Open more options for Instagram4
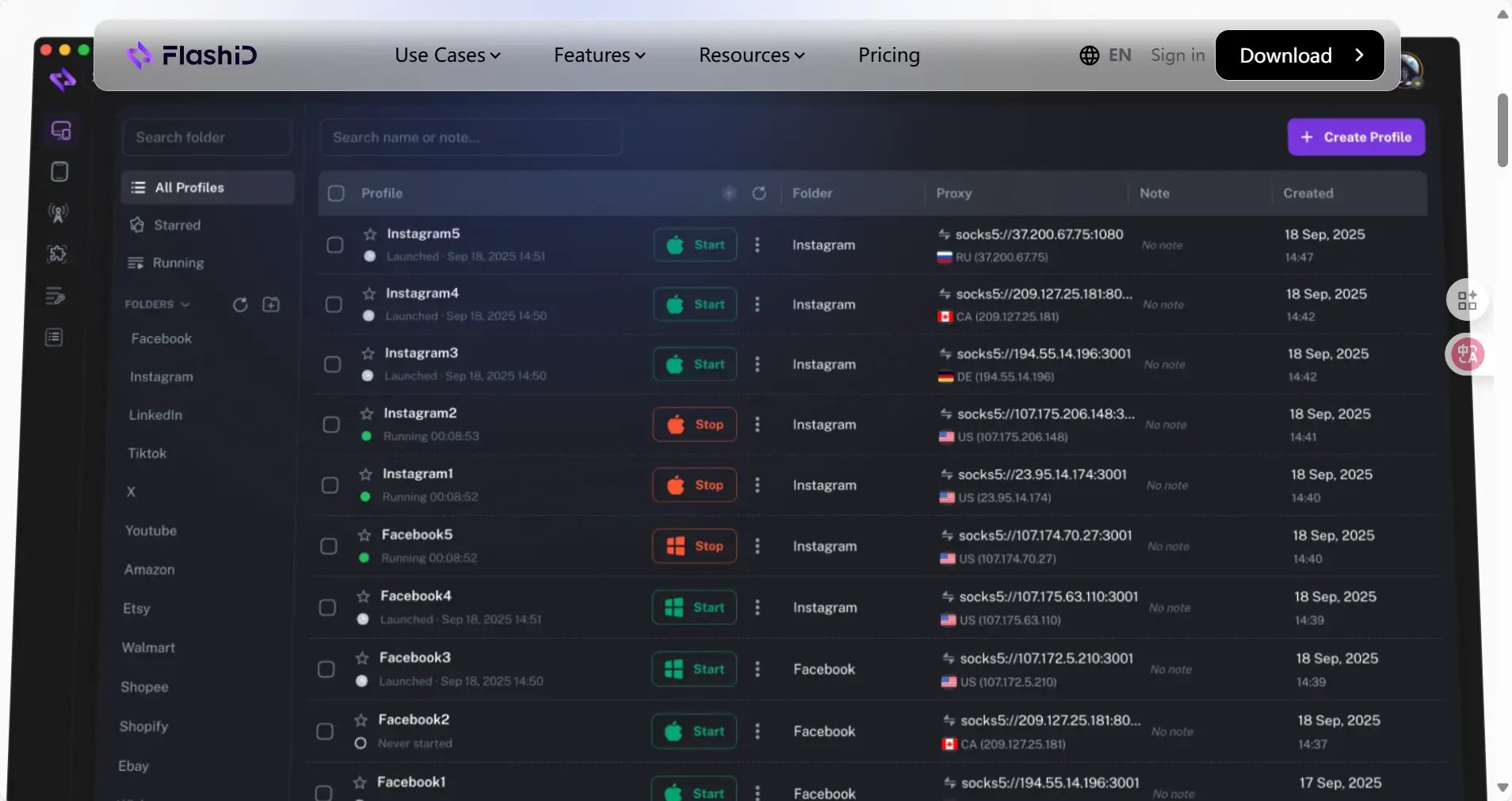1512x801 pixels. [x=758, y=304]
